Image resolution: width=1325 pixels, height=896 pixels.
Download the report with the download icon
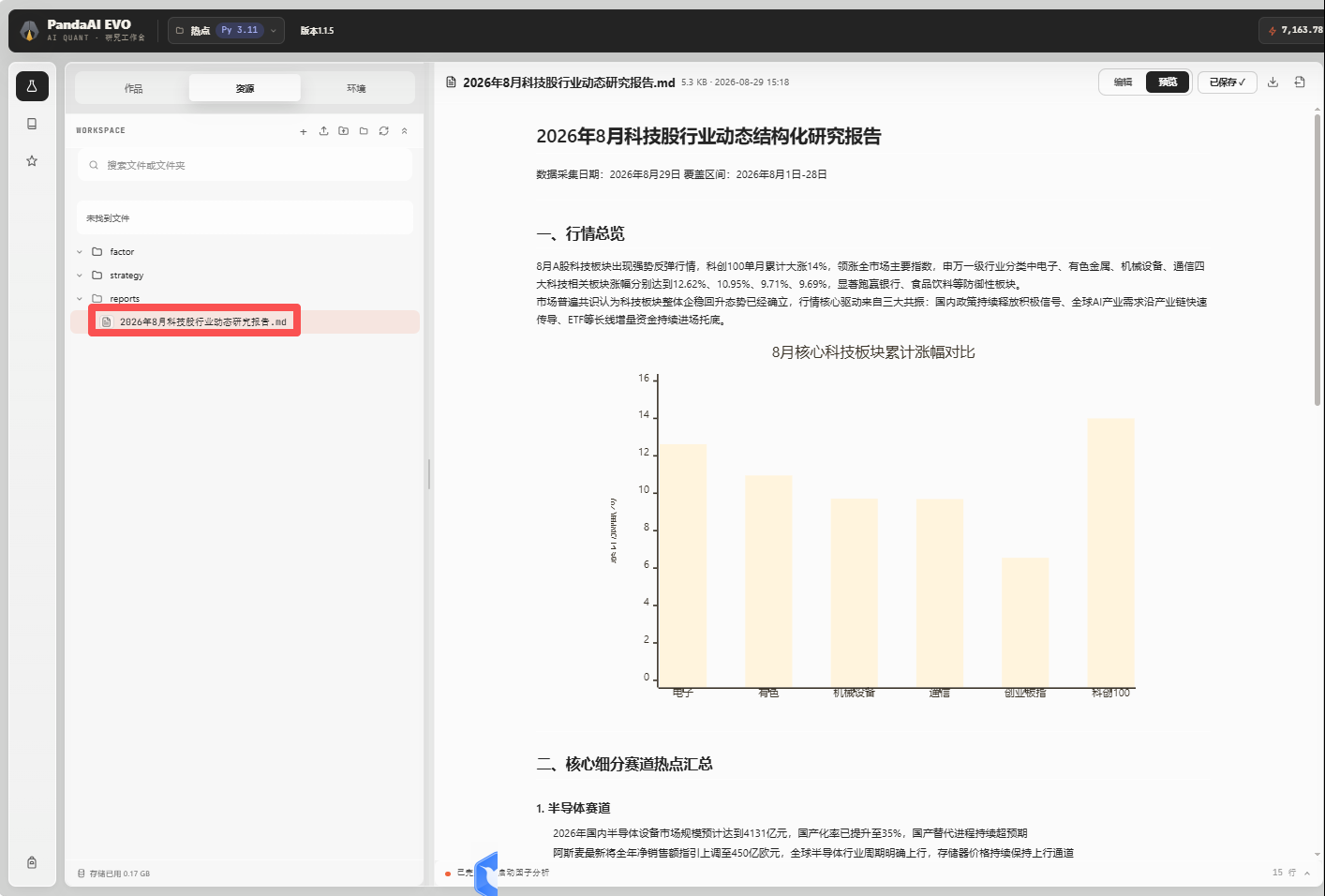(1273, 82)
